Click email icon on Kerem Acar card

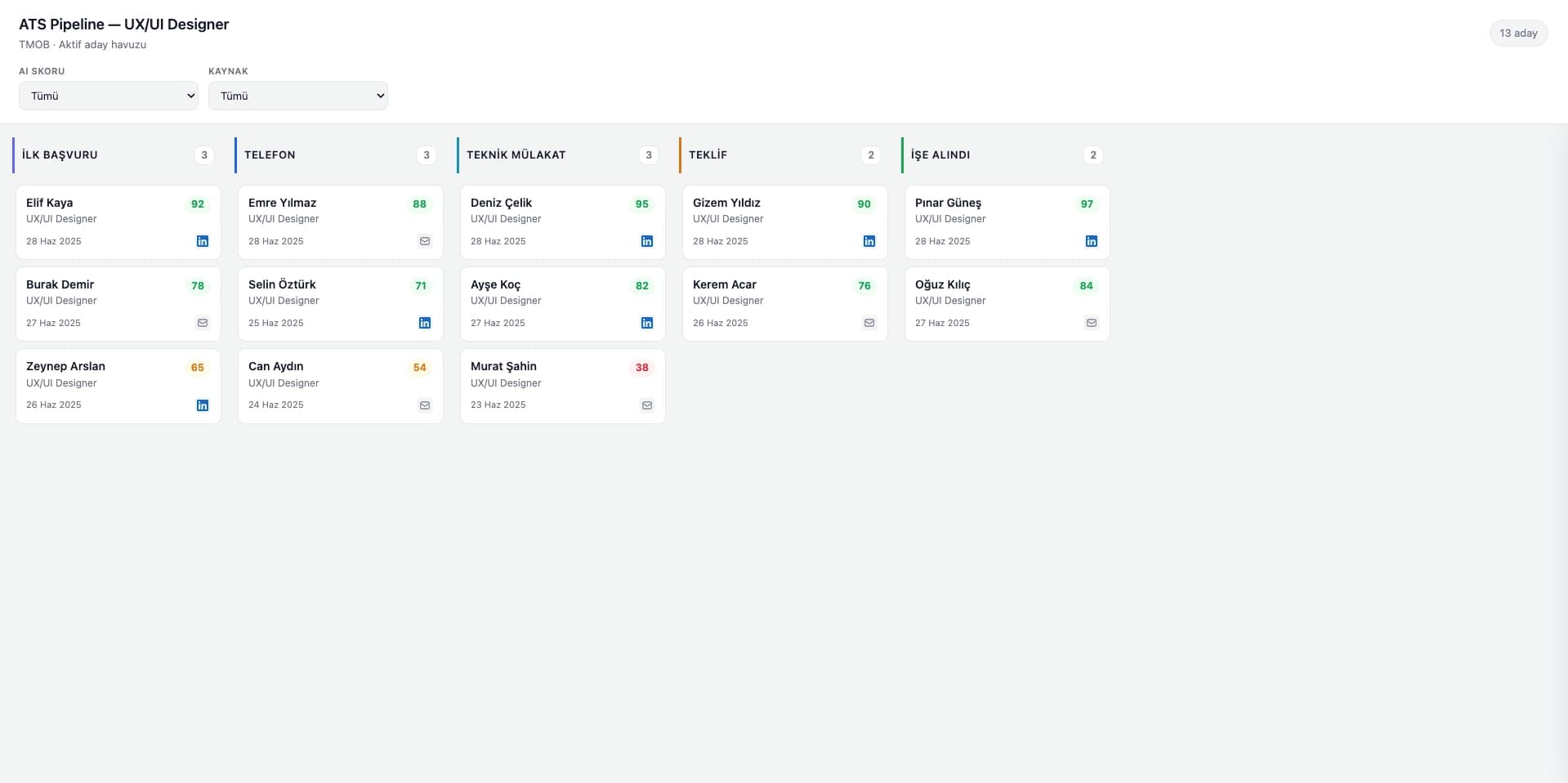pos(869,323)
